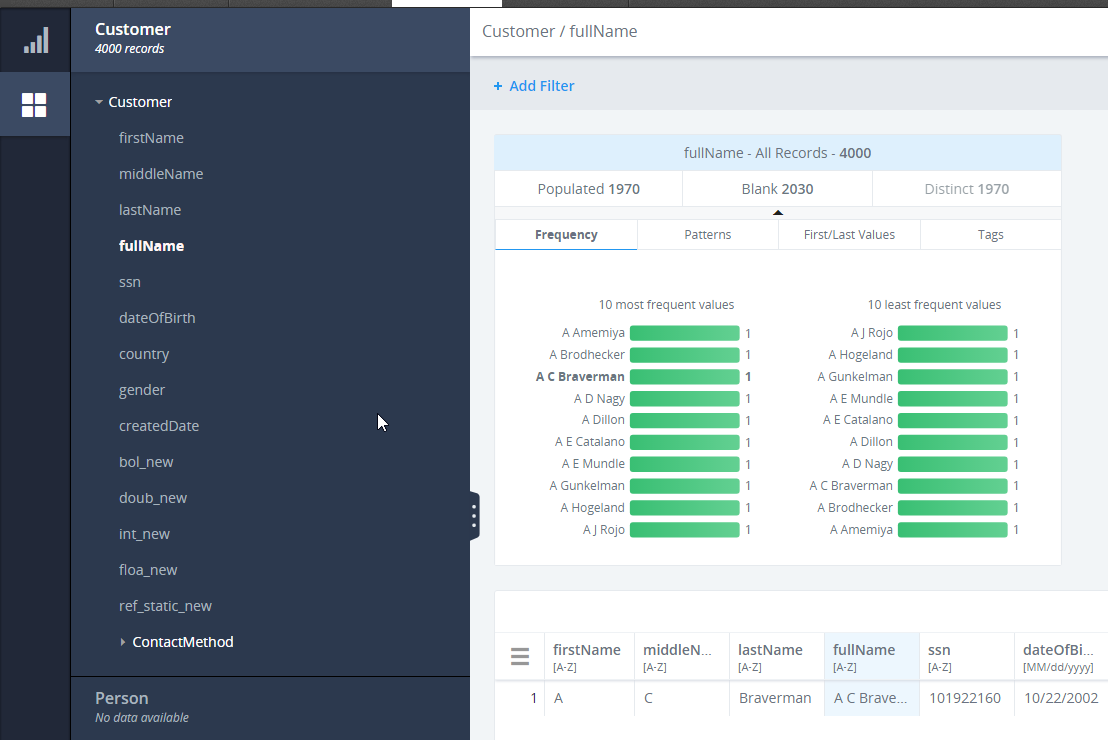Viewport: 1108px width, 740px height.
Task: Click the A C Braverman bar in most frequent
Action: [x=685, y=377]
